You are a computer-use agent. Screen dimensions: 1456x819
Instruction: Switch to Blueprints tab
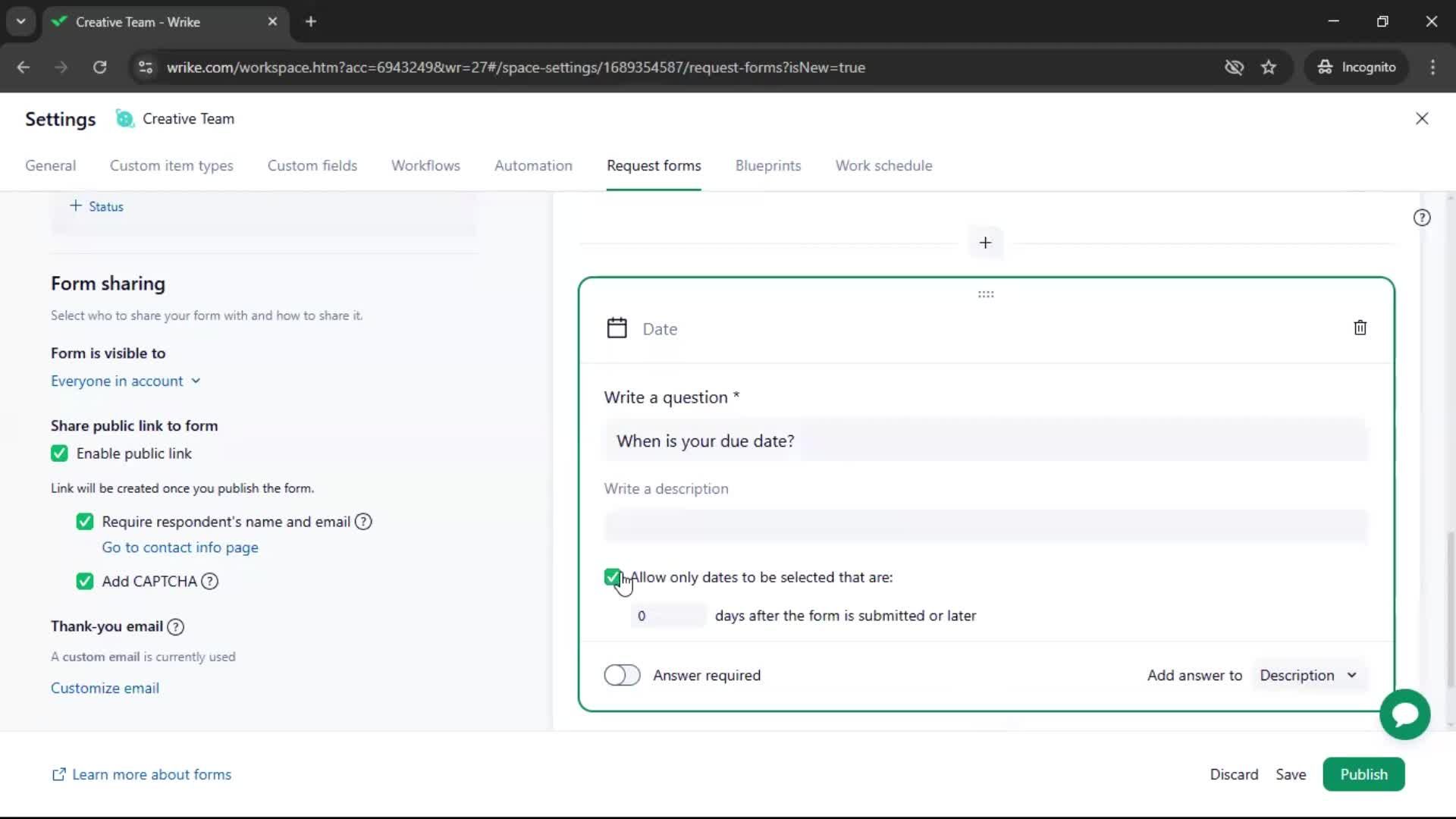[x=767, y=165]
